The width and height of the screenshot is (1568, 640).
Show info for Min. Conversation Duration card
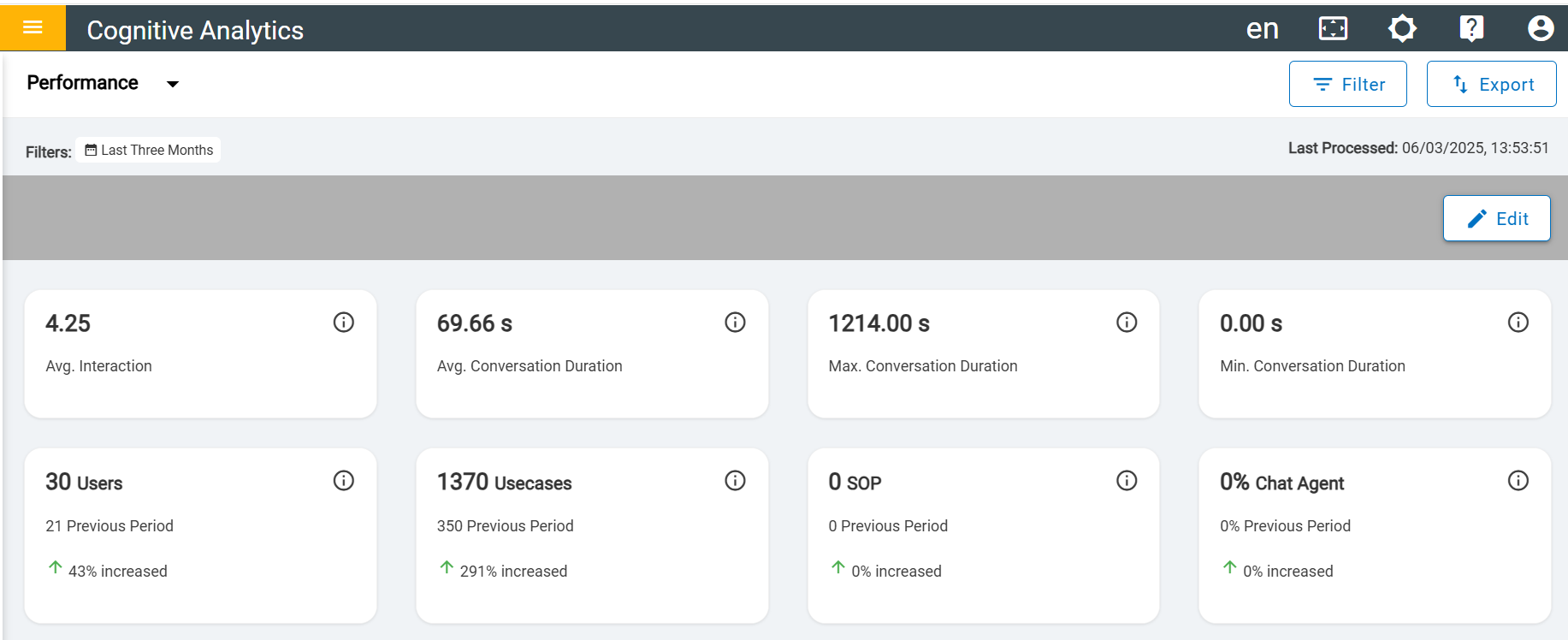click(x=1518, y=323)
